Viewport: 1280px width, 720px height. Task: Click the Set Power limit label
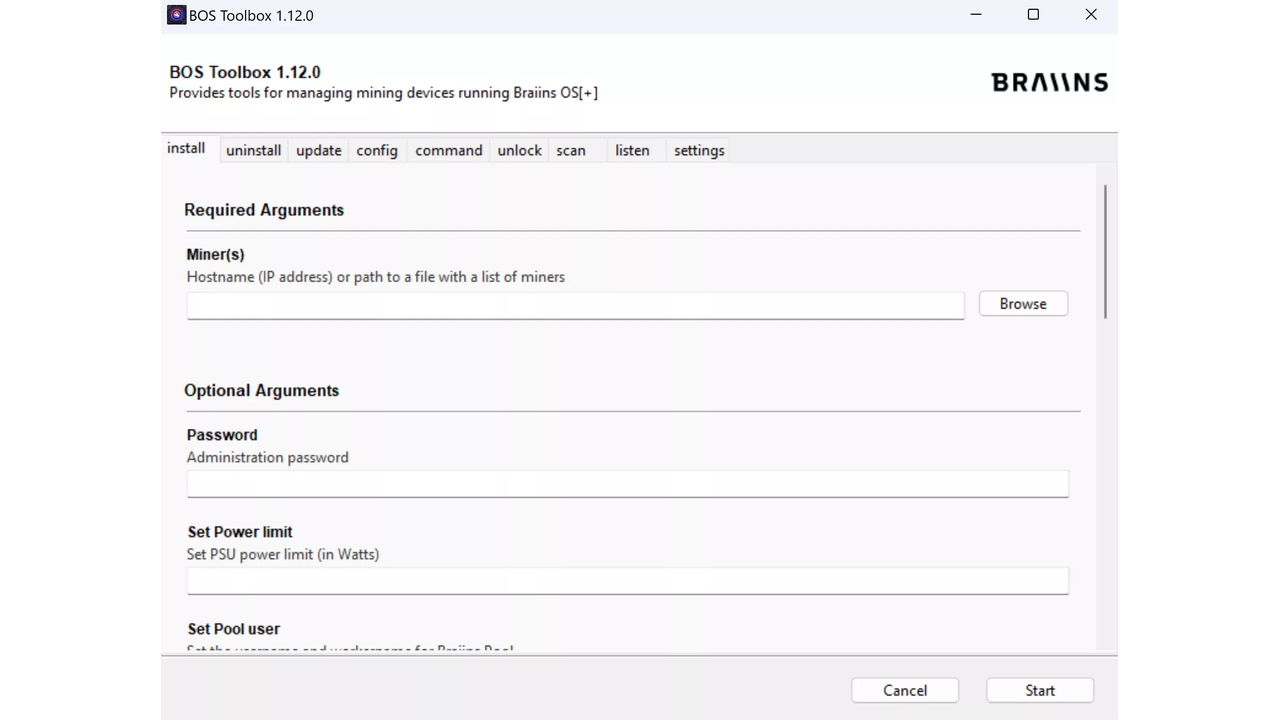tap(240, 532)
